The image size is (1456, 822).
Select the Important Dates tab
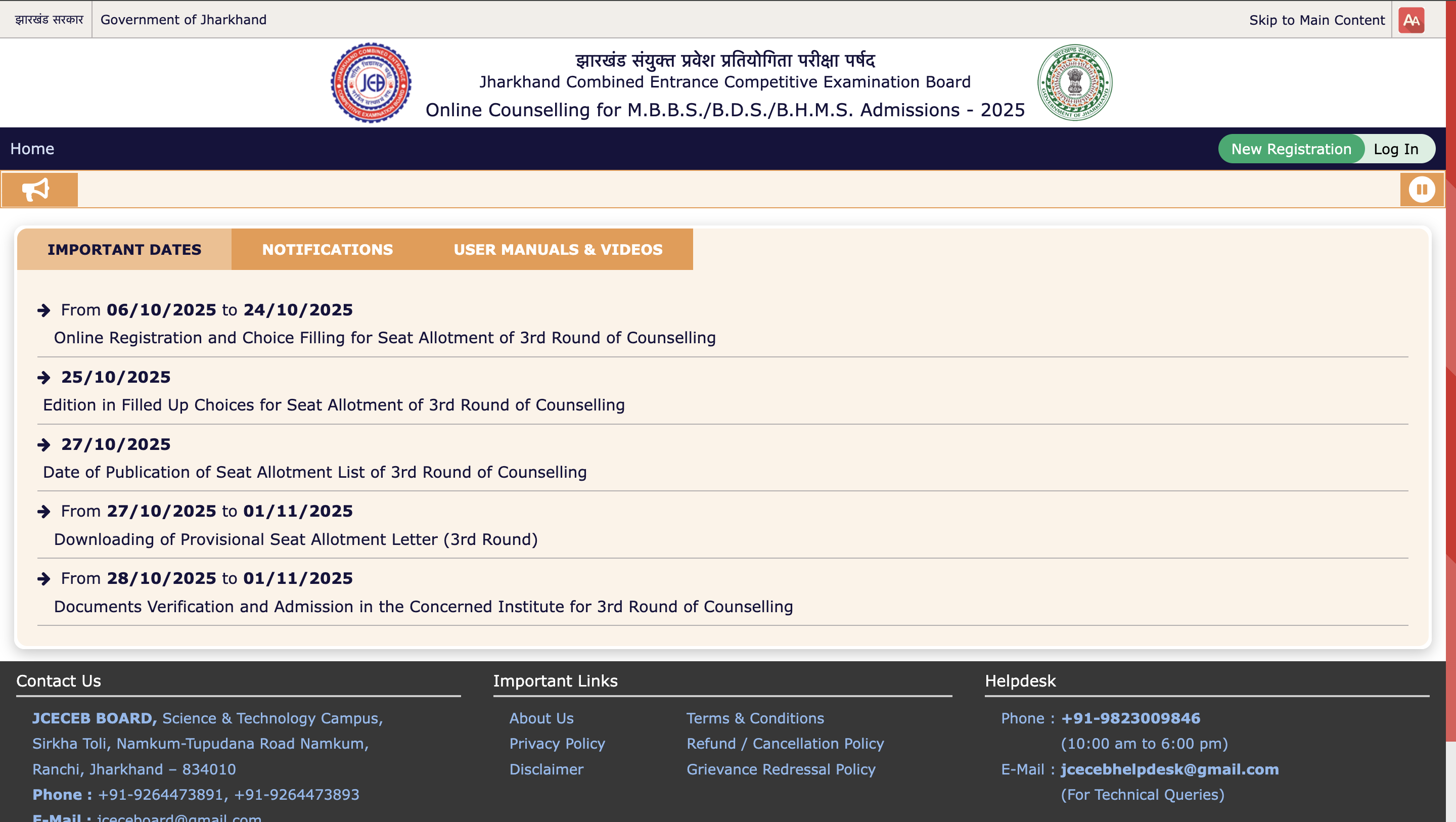click(x=124, y=249)
